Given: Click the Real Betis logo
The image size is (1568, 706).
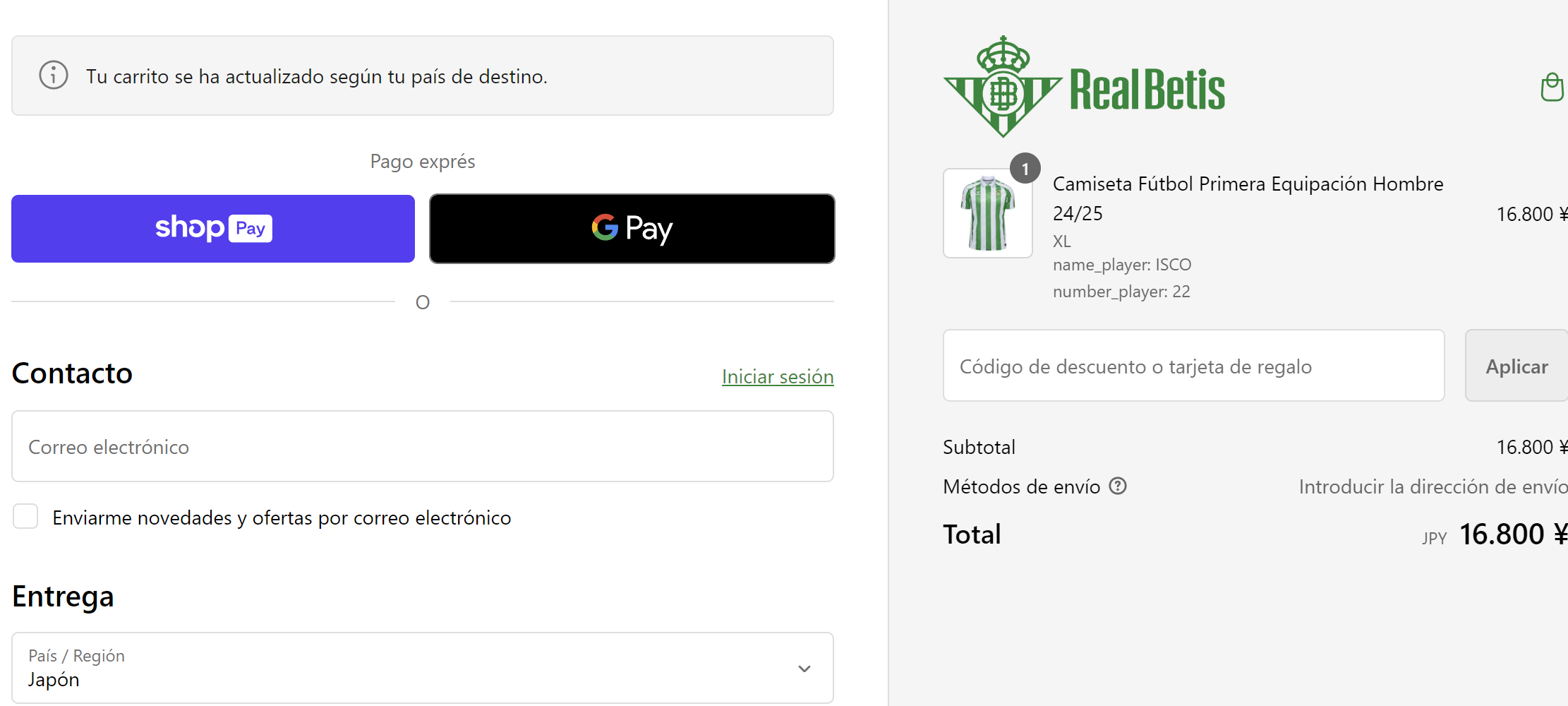Looking at the screenshot, I should pos(1084,87).
